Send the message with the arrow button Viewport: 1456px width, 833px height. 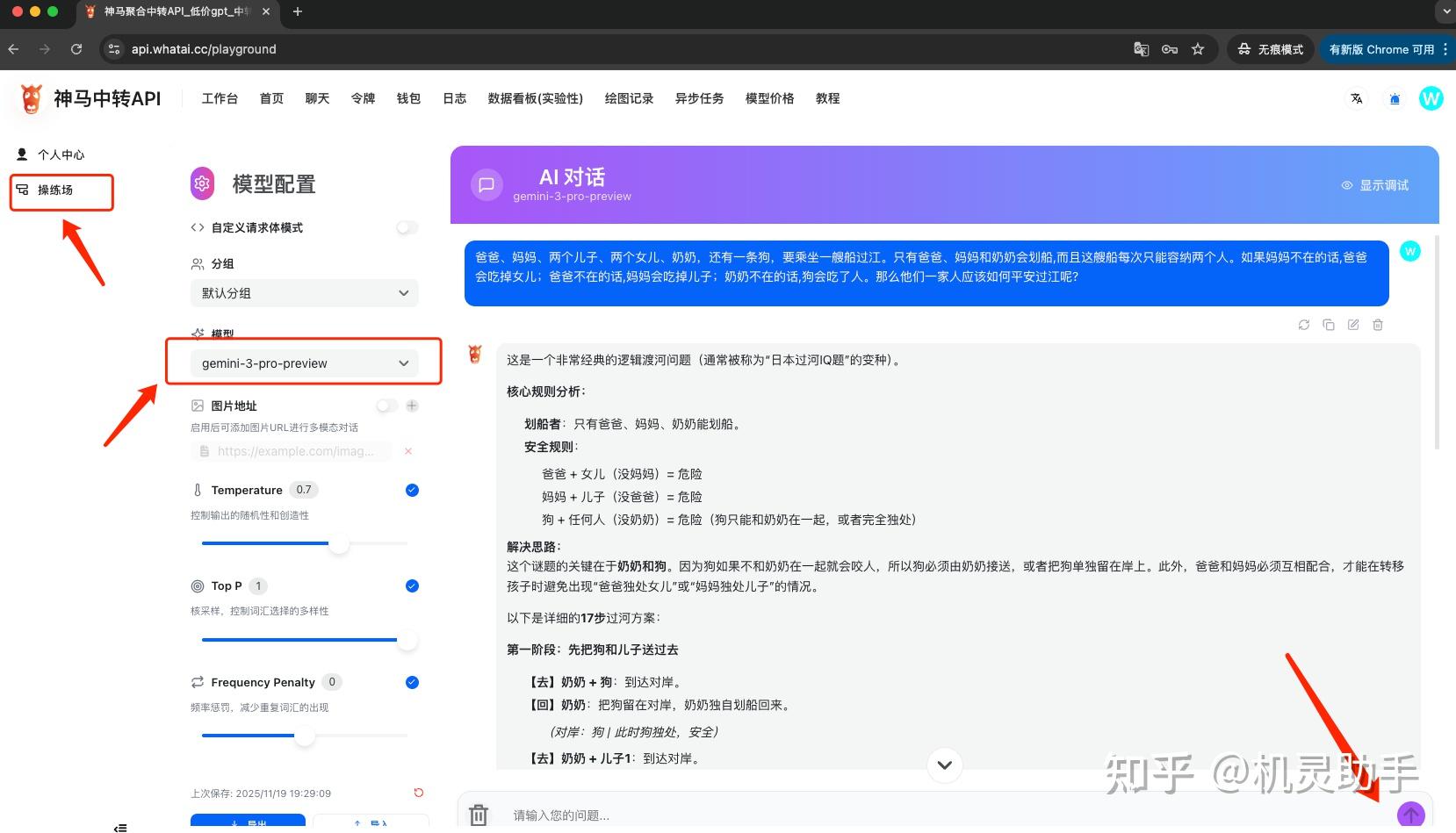coord(1410,814)
